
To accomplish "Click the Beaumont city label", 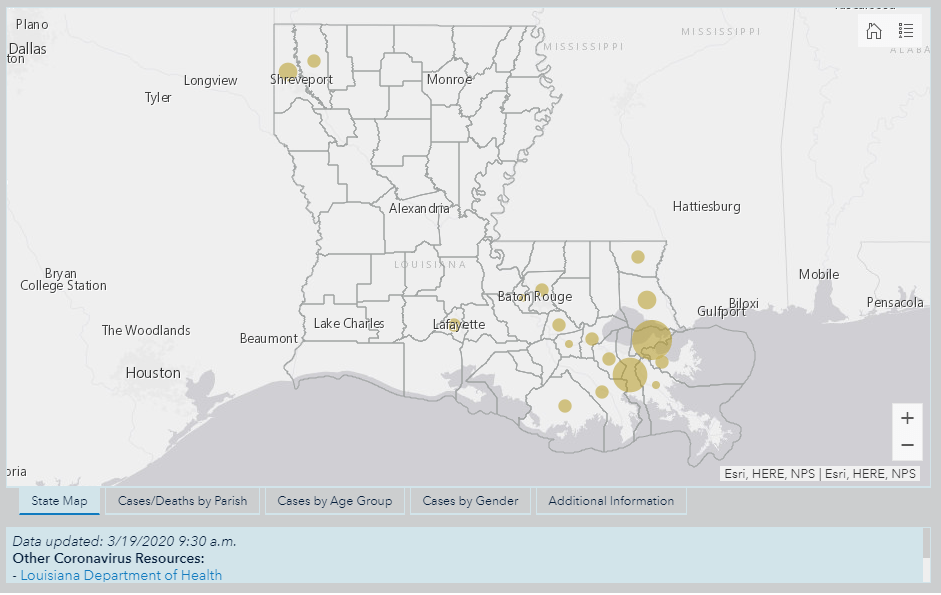I will (x=269, y=338).
